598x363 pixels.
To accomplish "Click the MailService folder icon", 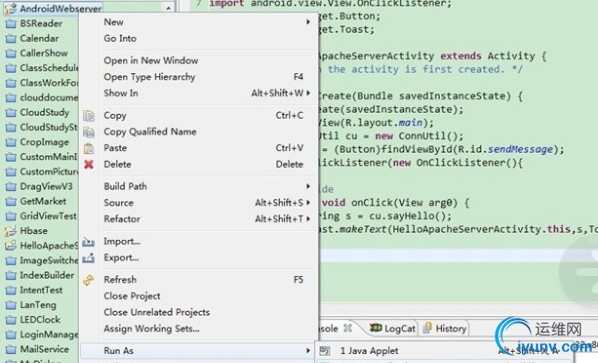I will click(x=11, y=350).
